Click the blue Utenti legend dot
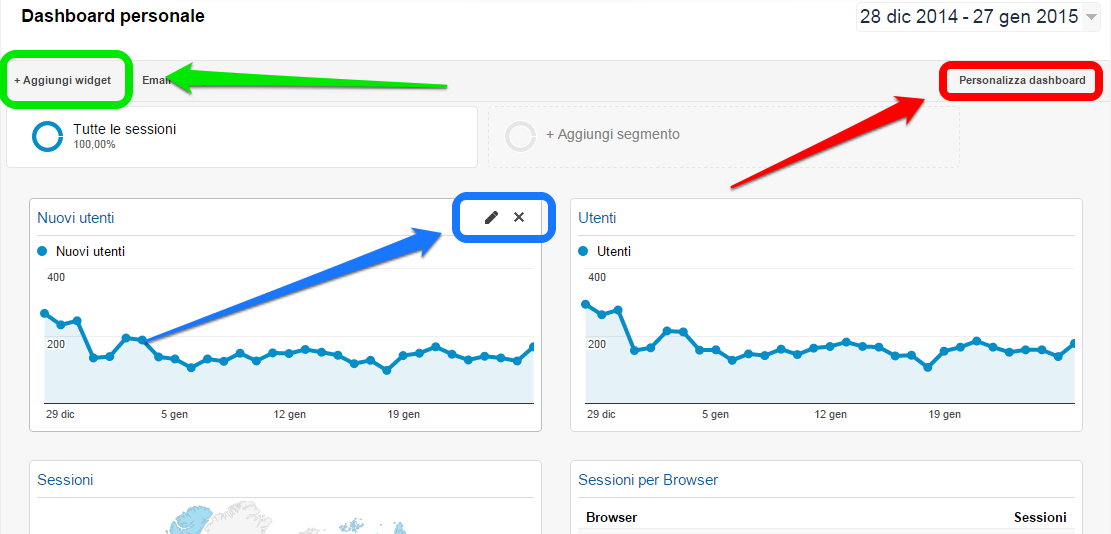The width and height of the screenshot is (1111, 534). point(583,251)
